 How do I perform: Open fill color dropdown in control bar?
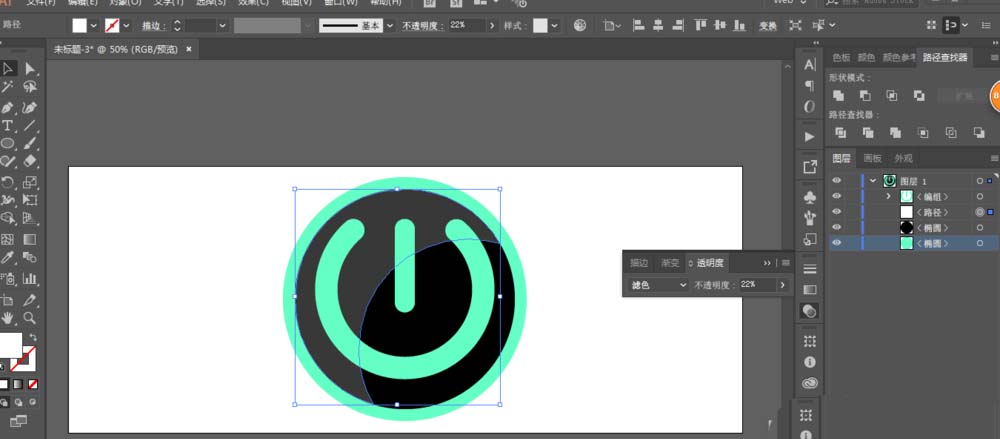pyautogui.click(x=94, y=26)
